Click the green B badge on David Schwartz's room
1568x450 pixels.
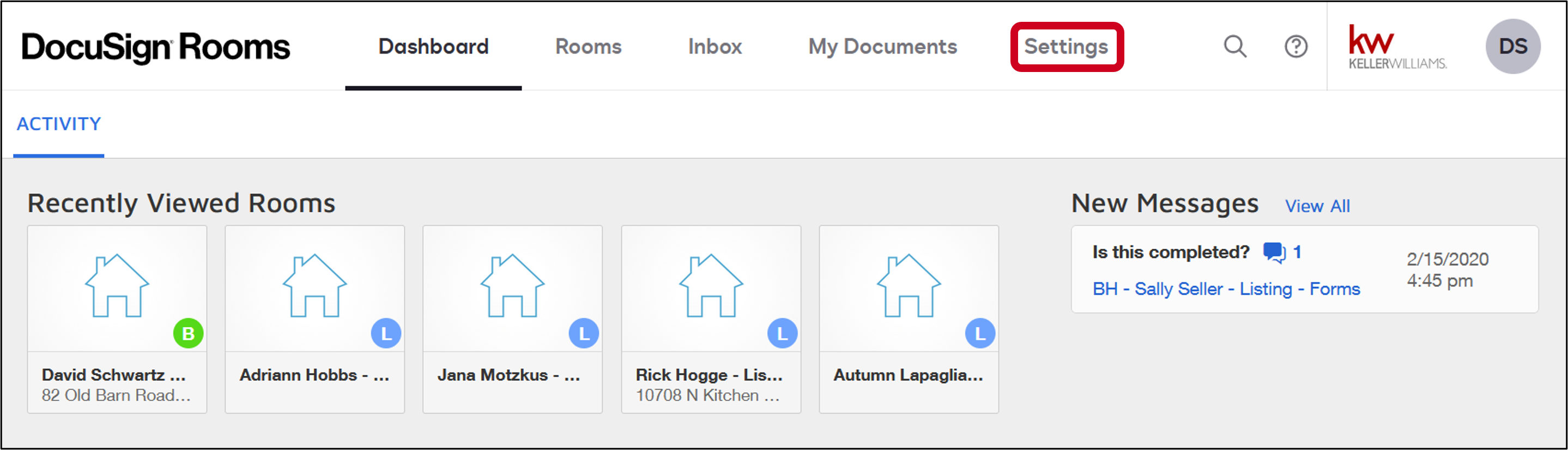coord(186,334)
